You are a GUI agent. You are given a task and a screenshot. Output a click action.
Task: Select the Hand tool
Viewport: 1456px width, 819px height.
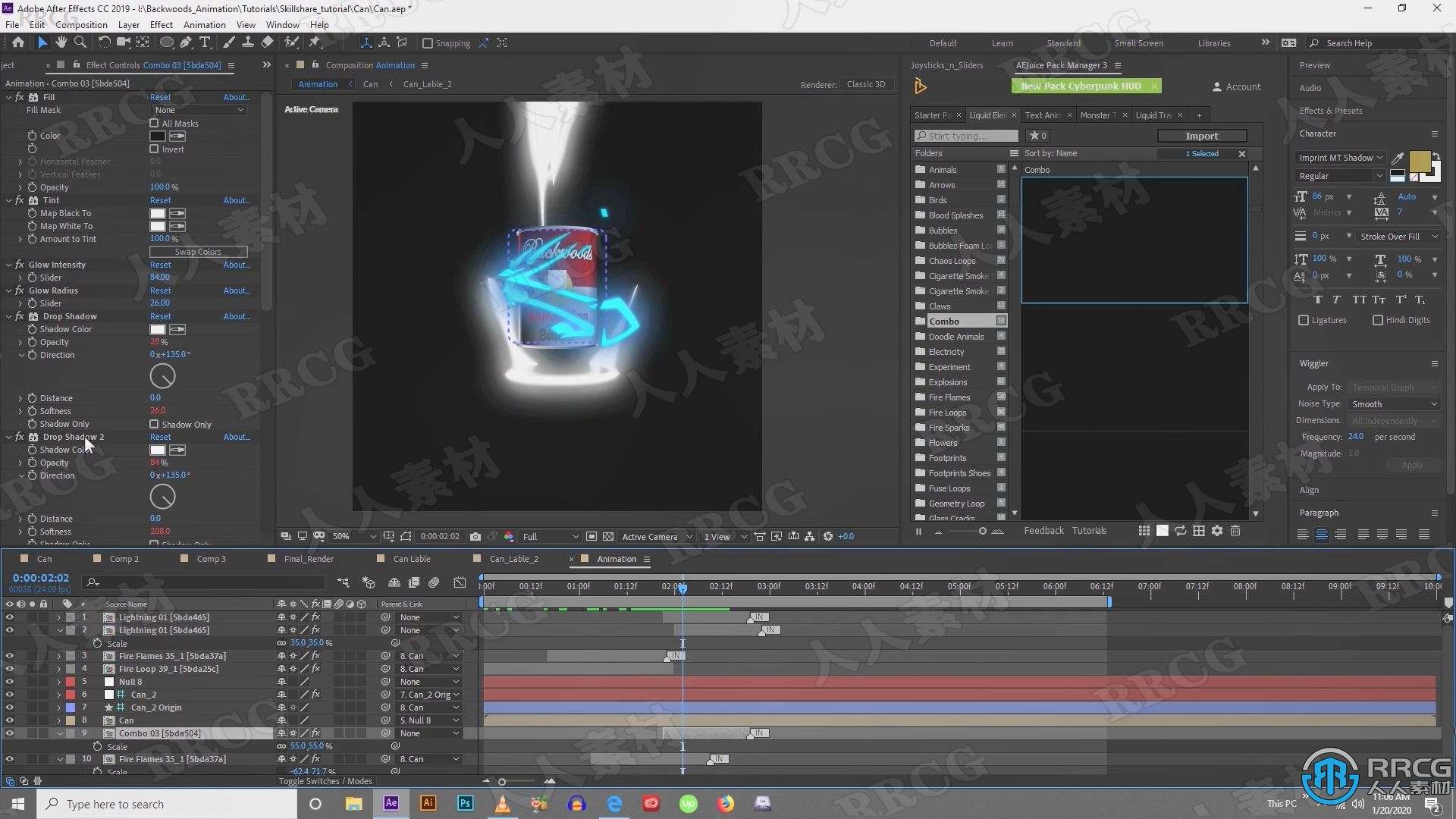61,42
